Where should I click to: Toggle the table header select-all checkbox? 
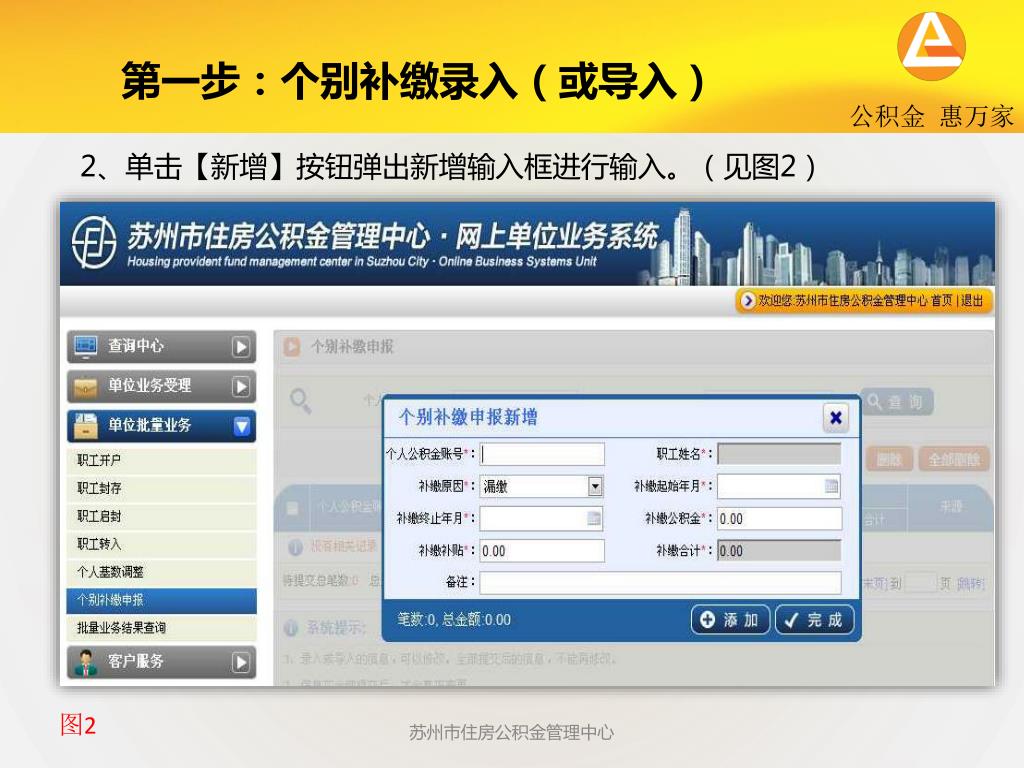coord(293,508)
